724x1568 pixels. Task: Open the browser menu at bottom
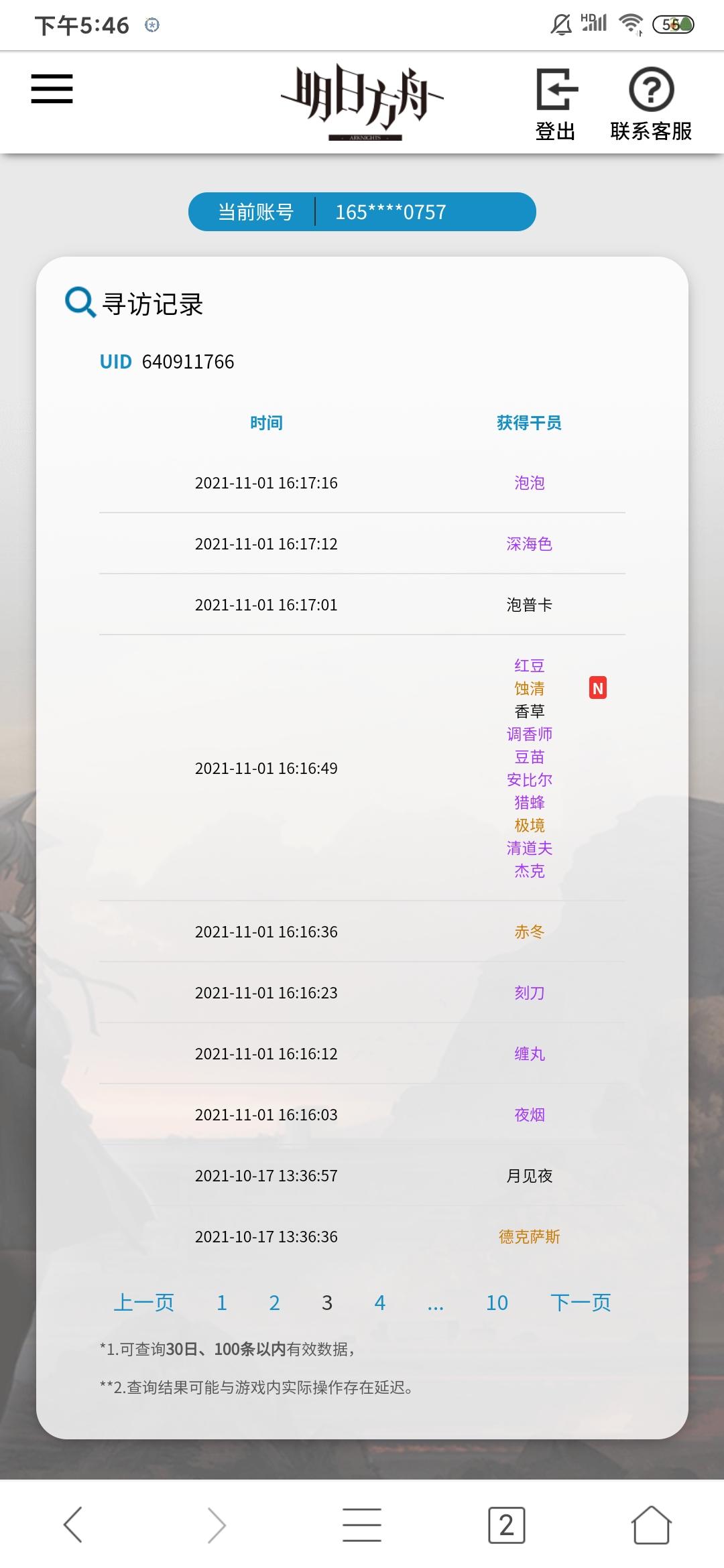point(362,1524)
